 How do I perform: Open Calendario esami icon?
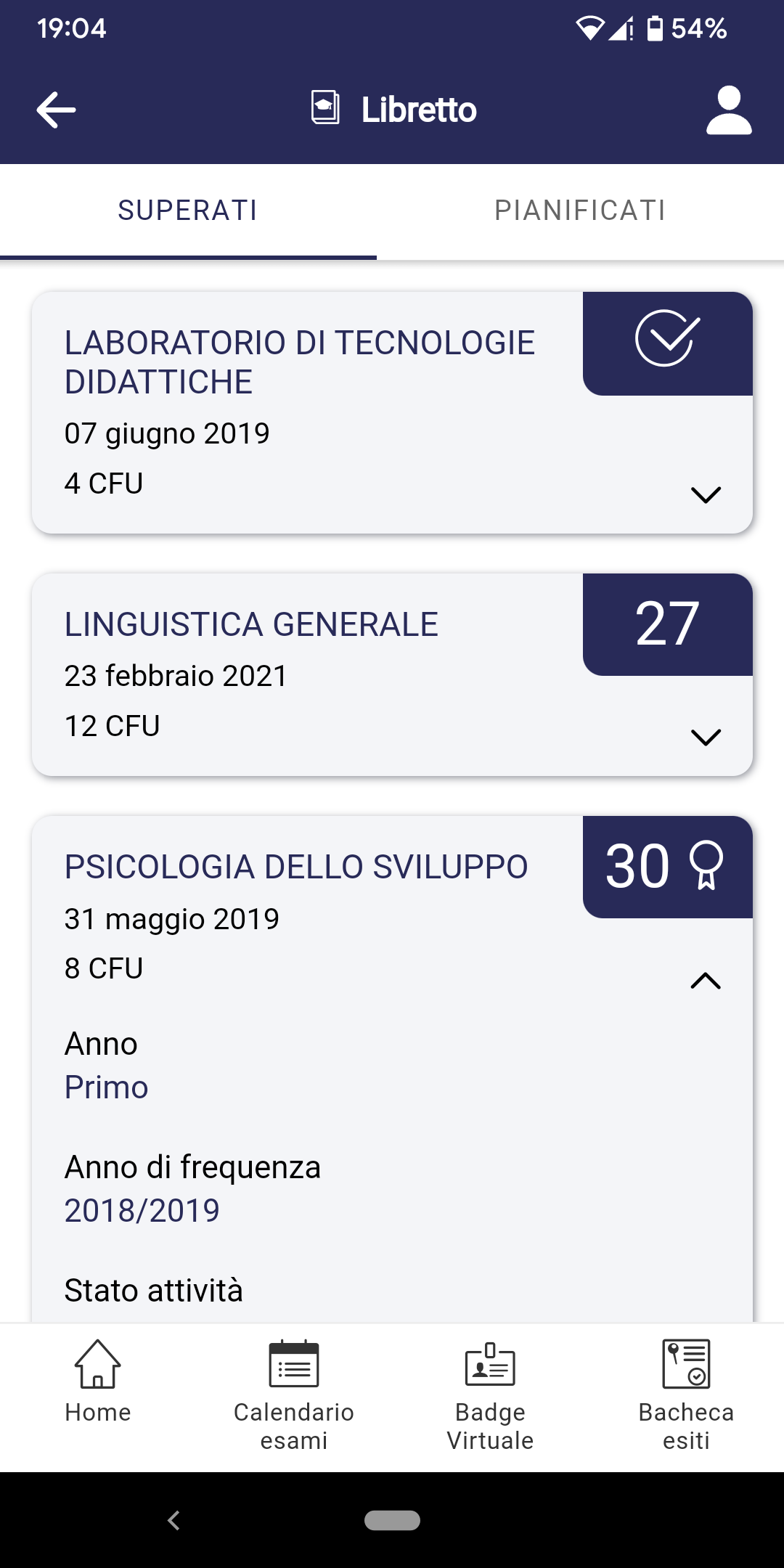point(294,1365)
